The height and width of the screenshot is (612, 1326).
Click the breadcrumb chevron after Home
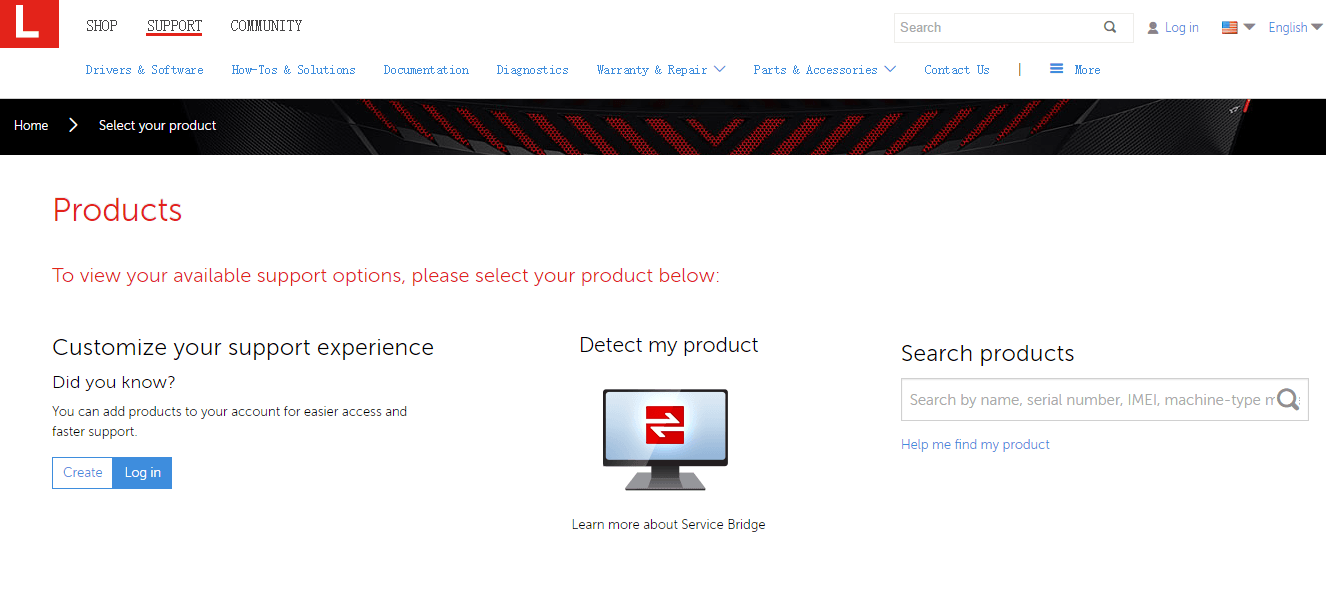(73, 125)
